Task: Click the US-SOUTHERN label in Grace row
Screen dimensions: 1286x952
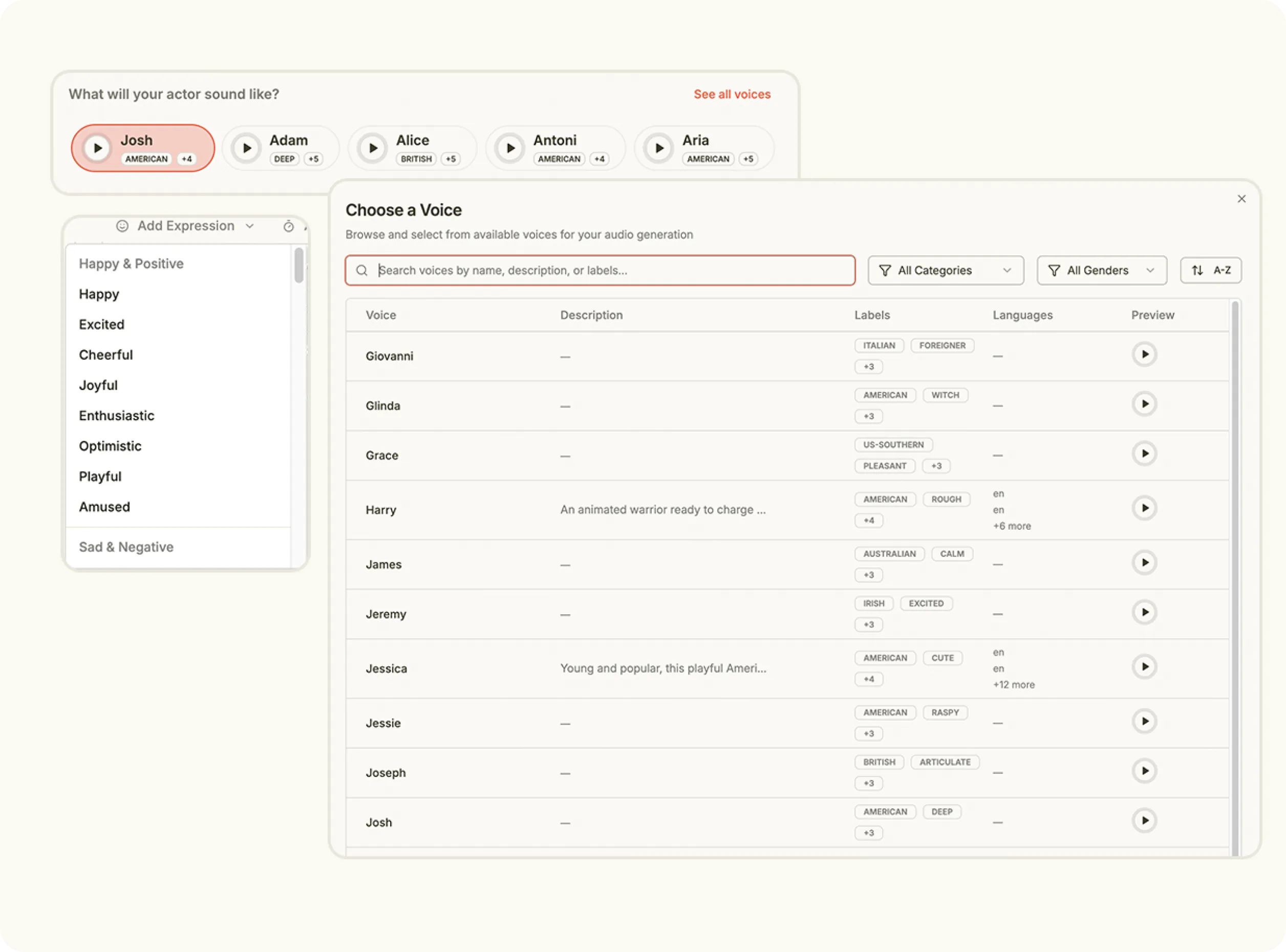Action: click(x=893, y=445)
